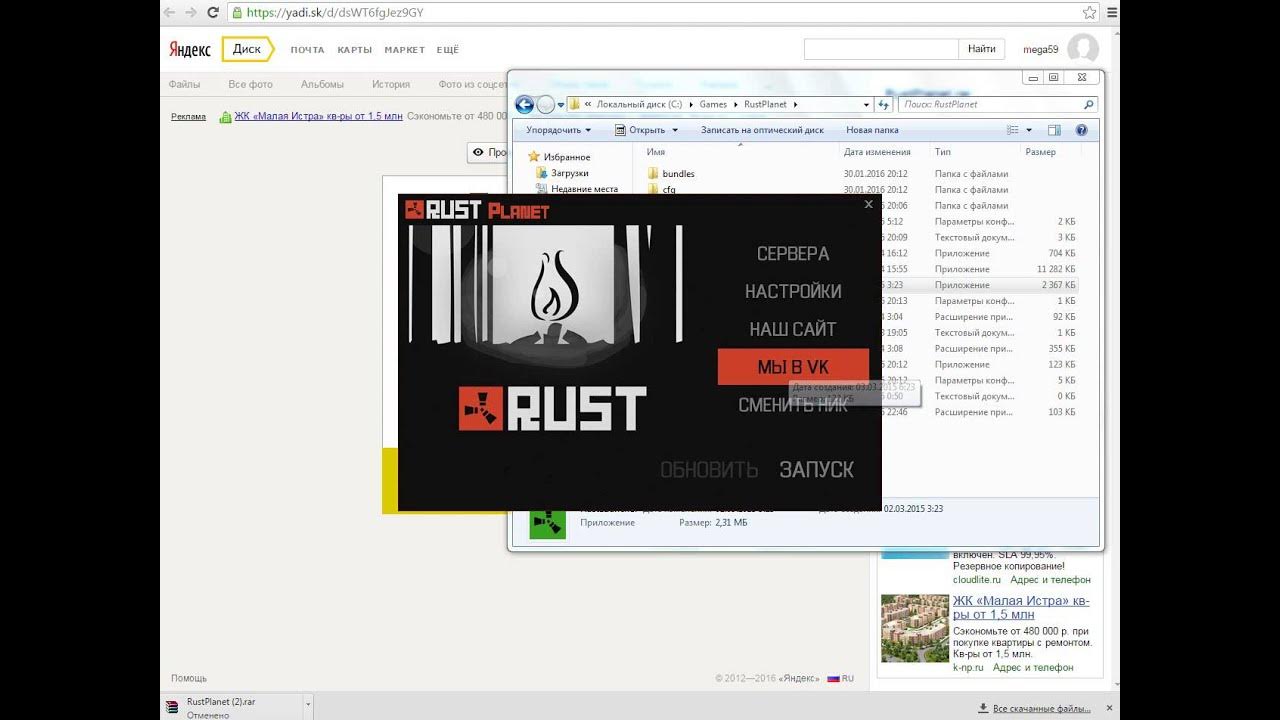Click the green Rust application icon in details pane
The height and width of the screenshot is (720, 1280).
(x=547, y=522)
